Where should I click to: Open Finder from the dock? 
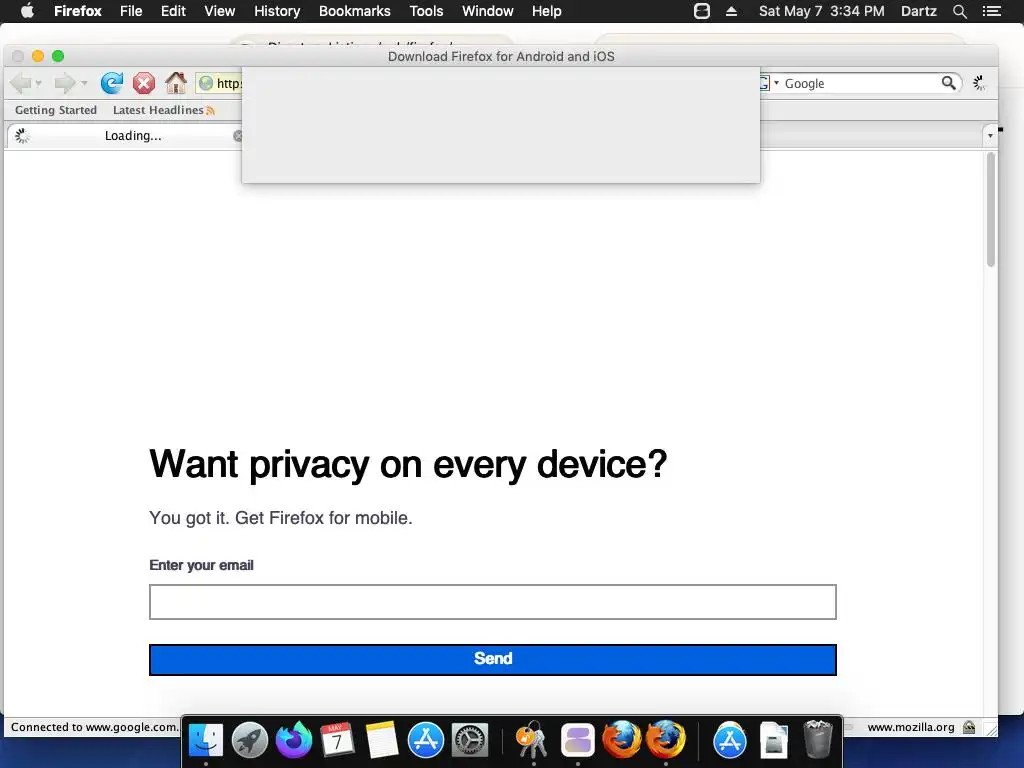click(206, 740)
